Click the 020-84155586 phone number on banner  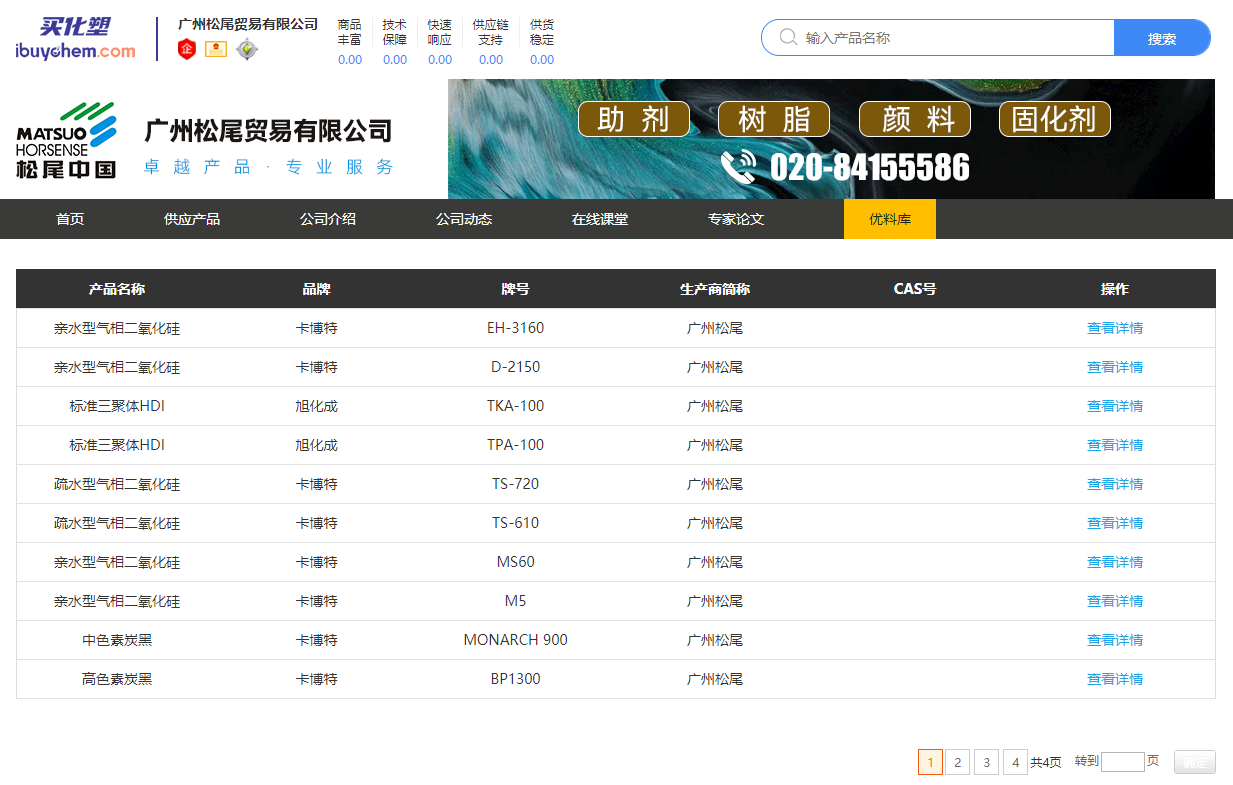[870, 167]
